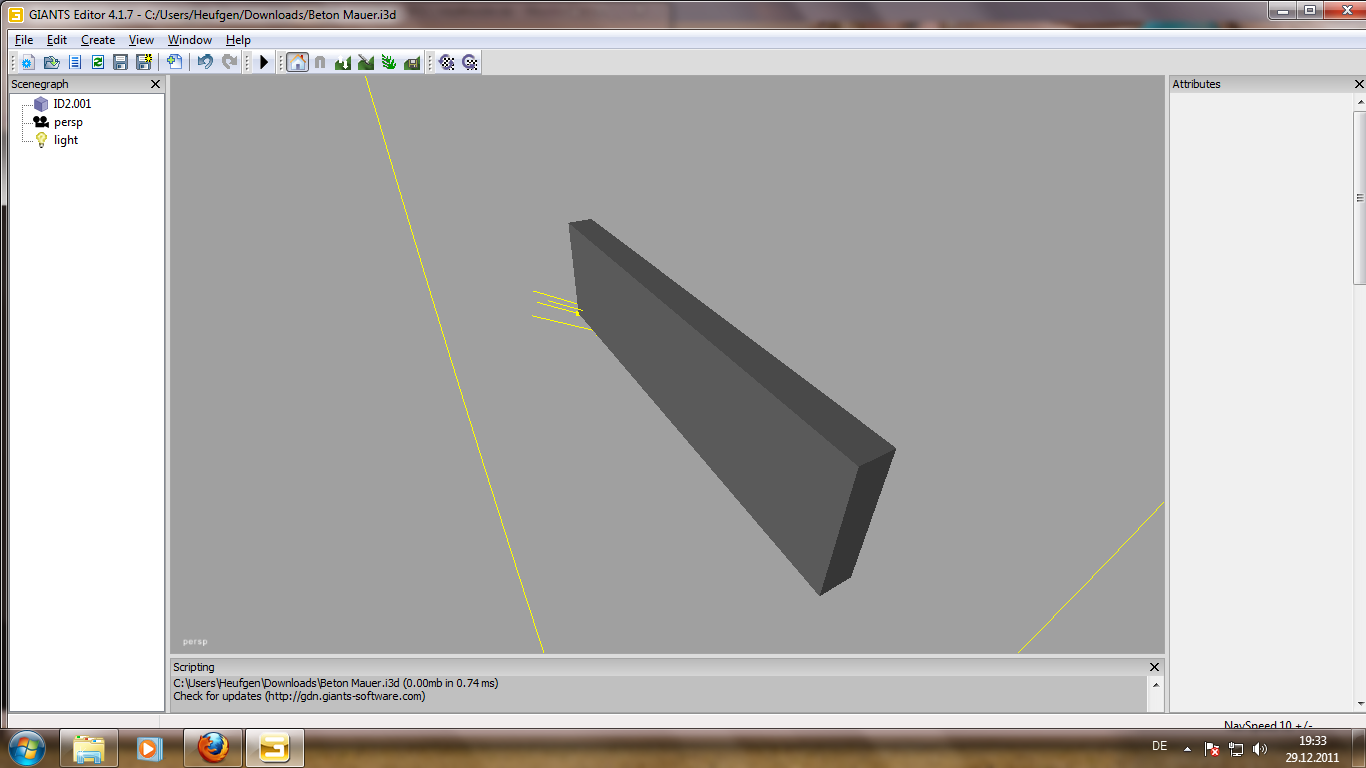Click the green reload arrows icon
Image resolution: width=1366 pixels, height=768 pixels.
coord(97,62)
